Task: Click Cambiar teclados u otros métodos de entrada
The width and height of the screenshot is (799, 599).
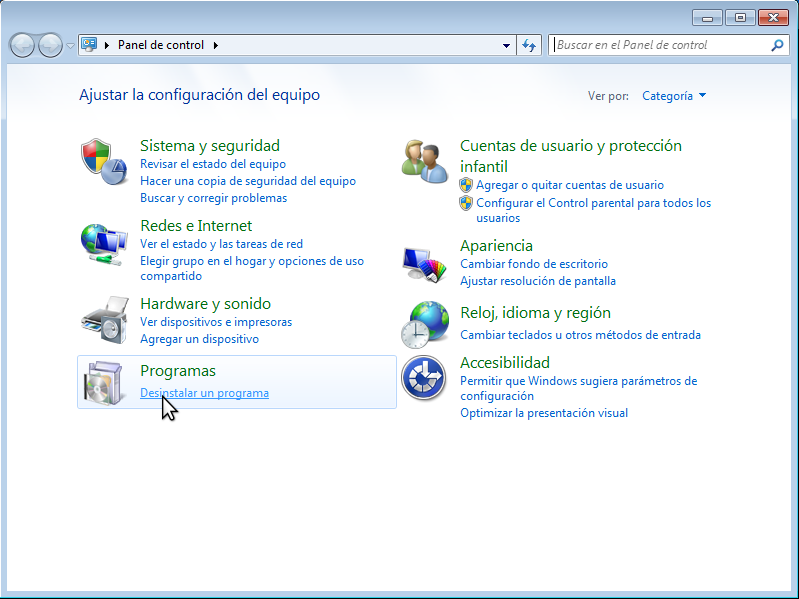Action: pyautogui.click(x=580, y=335)
